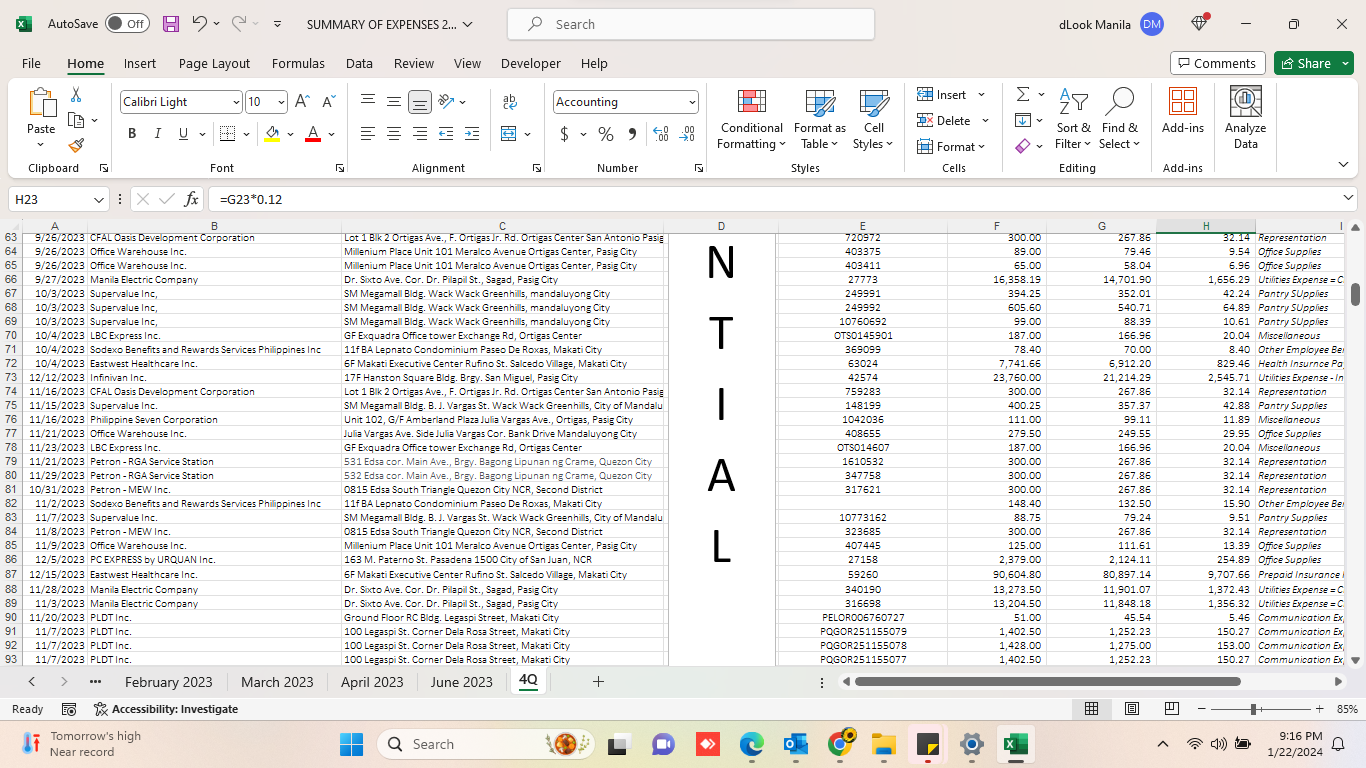Open the Accounting number format dropdown
The width and height of the screenshot is (1366, 768).
692,102
